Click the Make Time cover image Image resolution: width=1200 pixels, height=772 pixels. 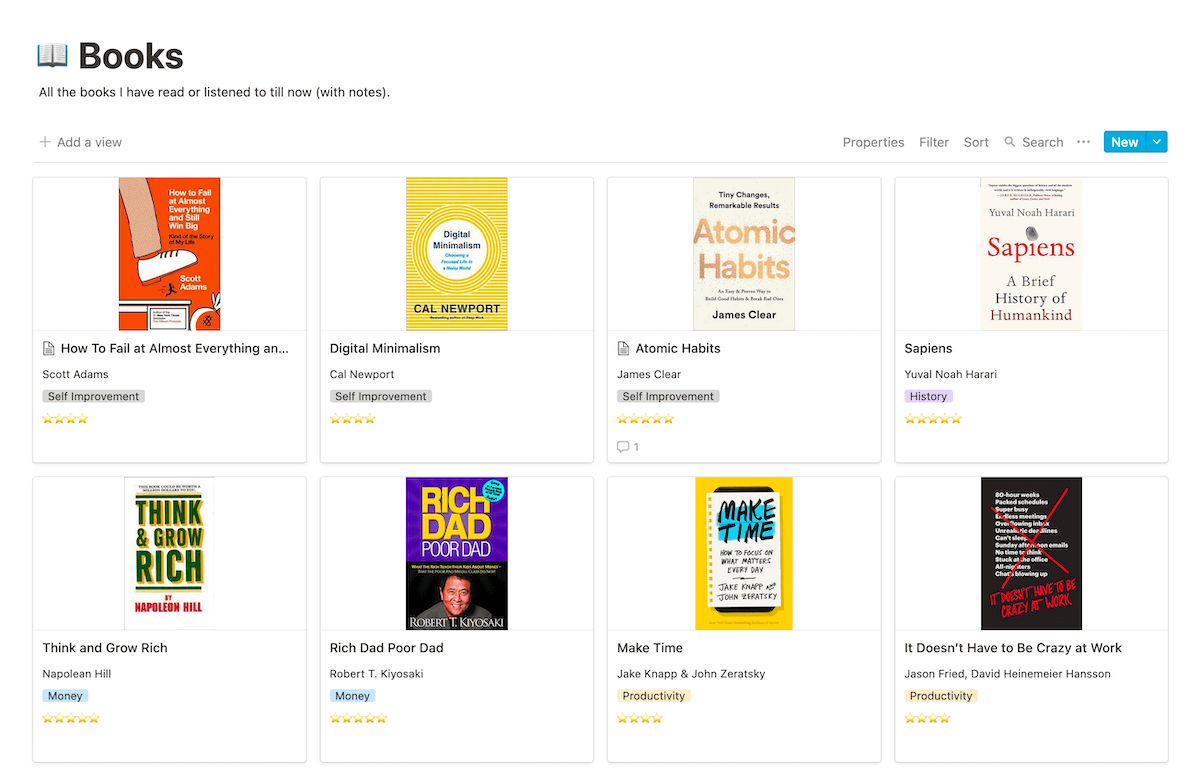pyautogui.click(x=743, y=553)
